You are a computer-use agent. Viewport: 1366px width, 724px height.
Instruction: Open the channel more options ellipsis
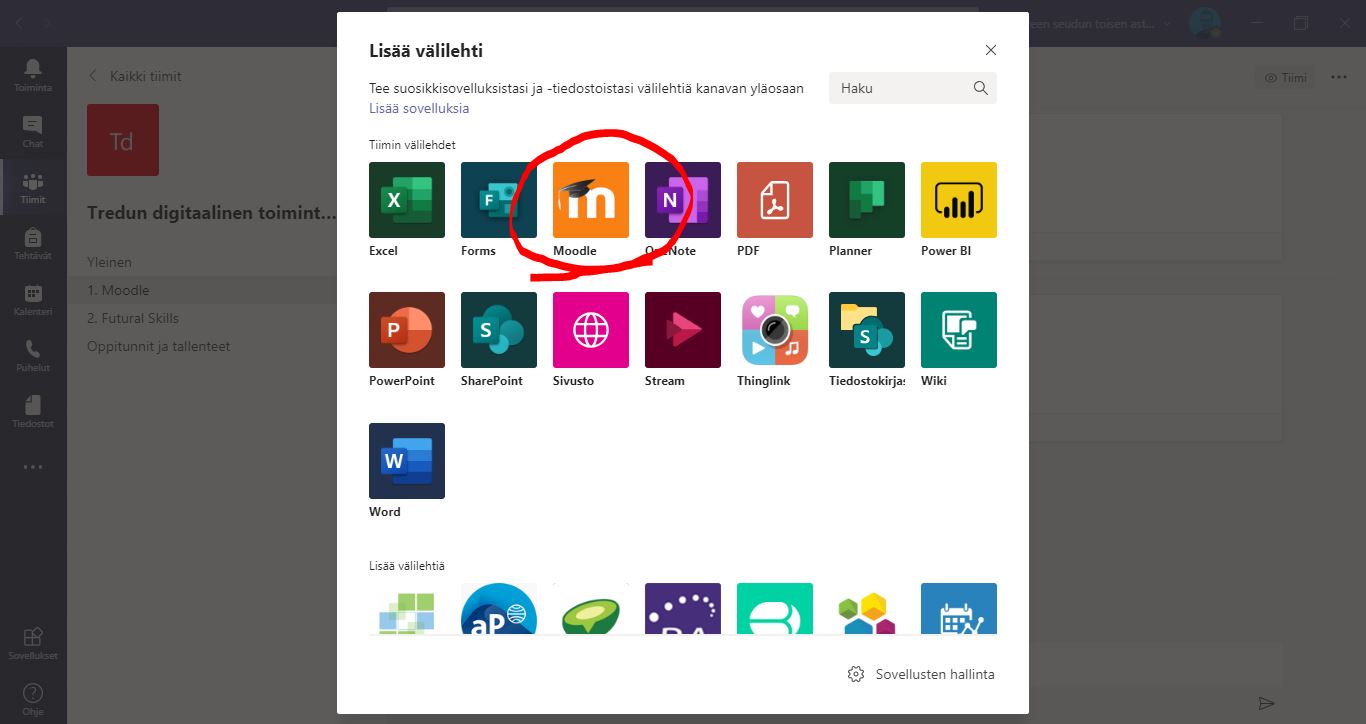coord(1339,77)
